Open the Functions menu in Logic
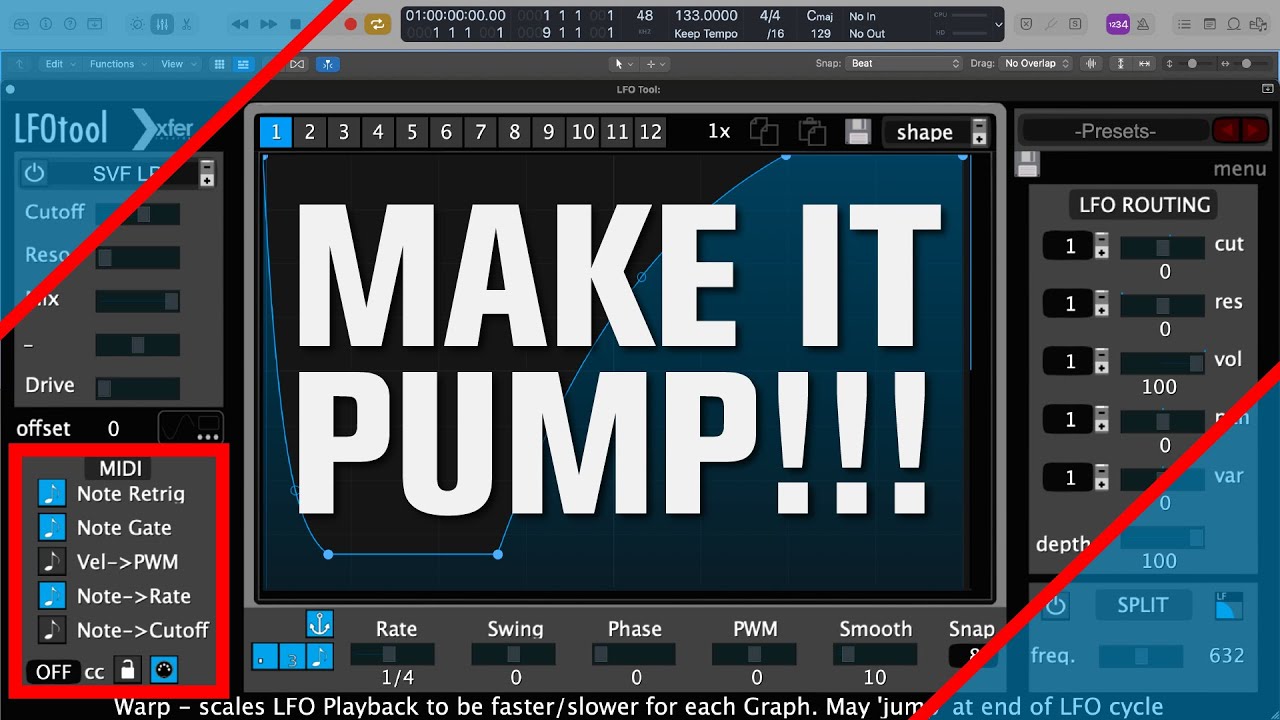The width and height of the screenshot is (1280, 720). pyautogui.click(x=117, y=64)
